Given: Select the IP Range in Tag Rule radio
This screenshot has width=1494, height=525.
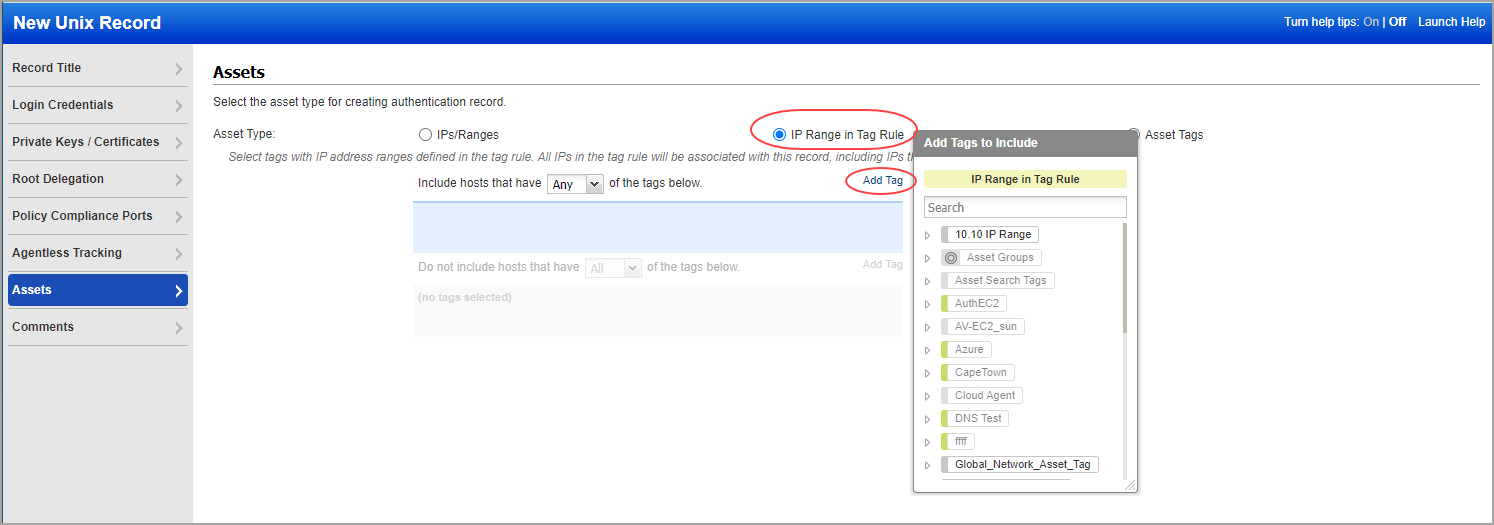Looking at the screenshot, I should tap(779, 135).
